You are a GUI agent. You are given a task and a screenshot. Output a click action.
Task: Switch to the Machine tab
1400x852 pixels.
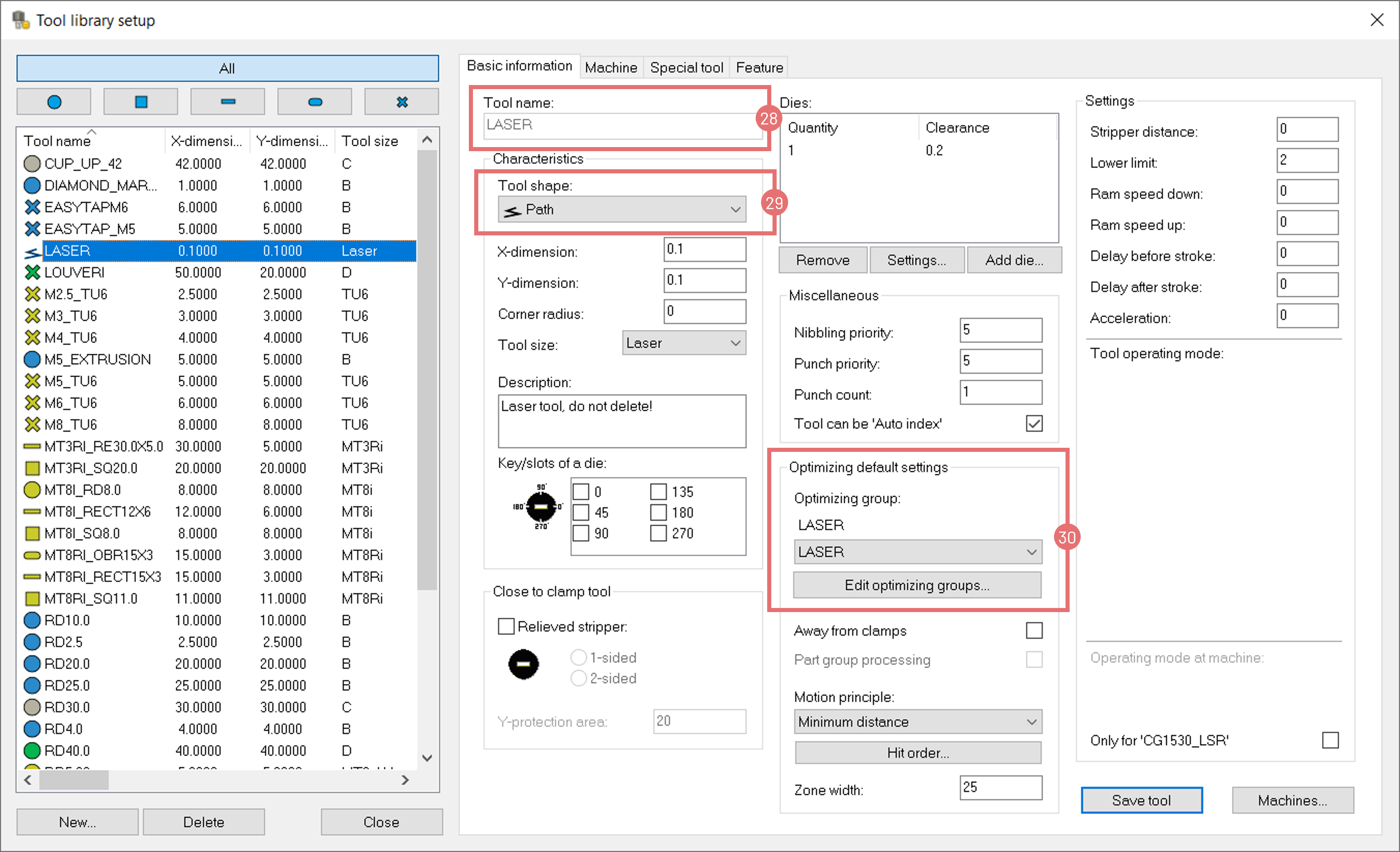coord(611,68)
